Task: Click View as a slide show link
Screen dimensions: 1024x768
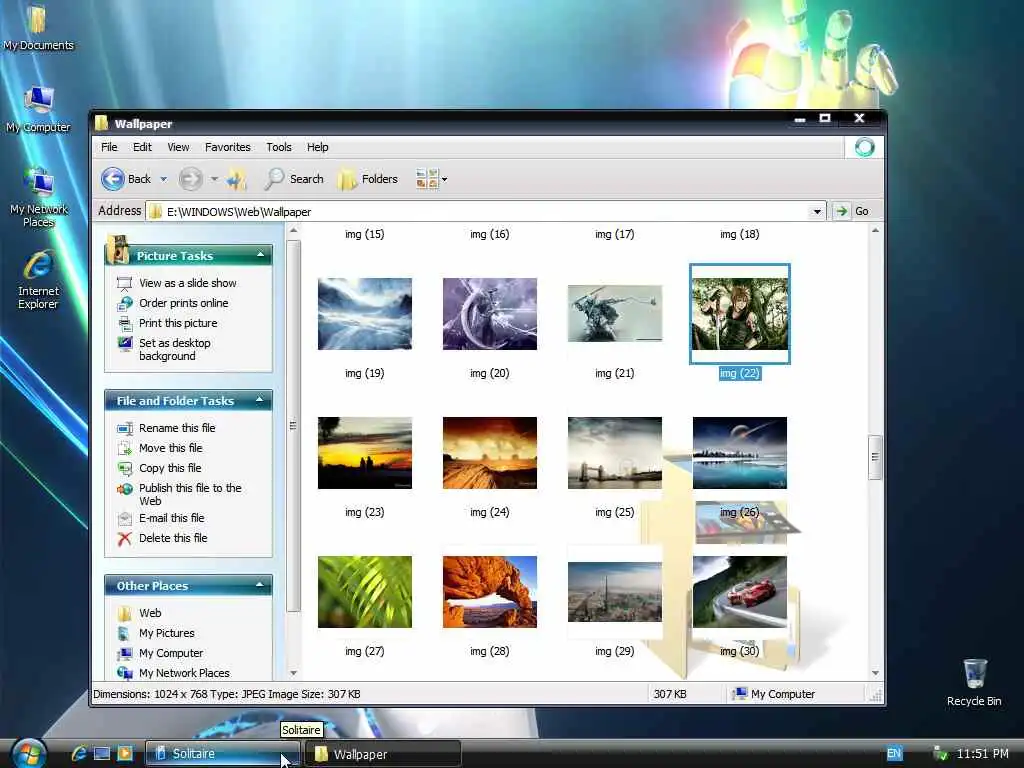Action: point(187,283)
